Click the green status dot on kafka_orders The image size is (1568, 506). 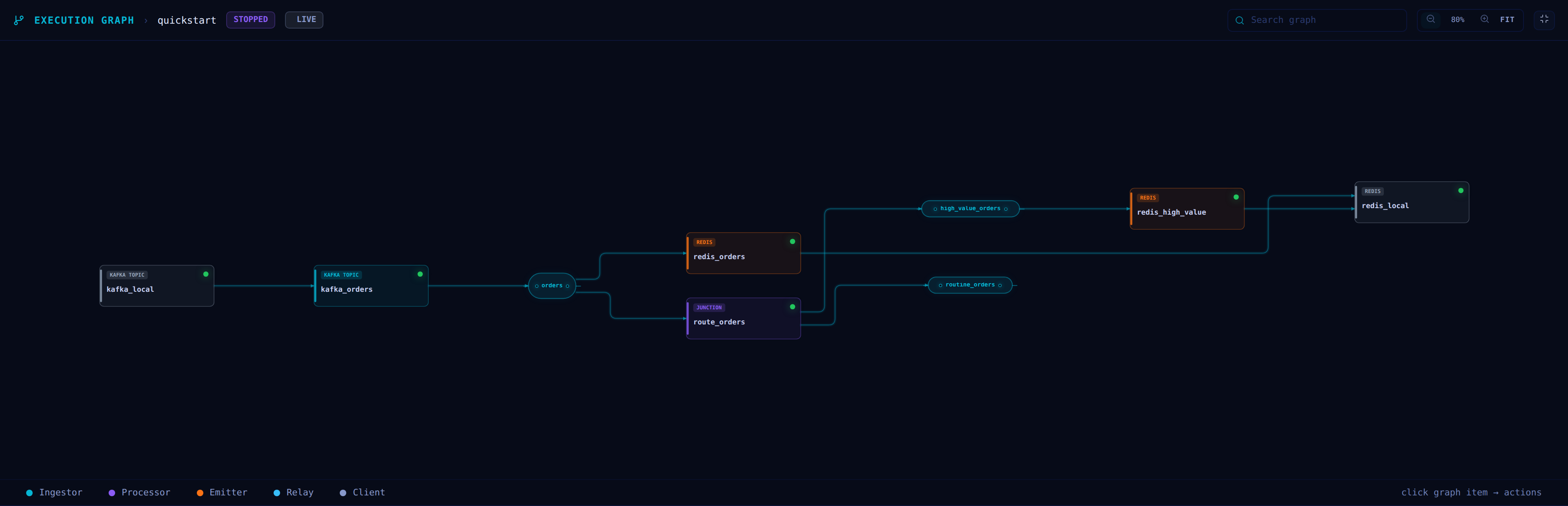pos(420,274)
